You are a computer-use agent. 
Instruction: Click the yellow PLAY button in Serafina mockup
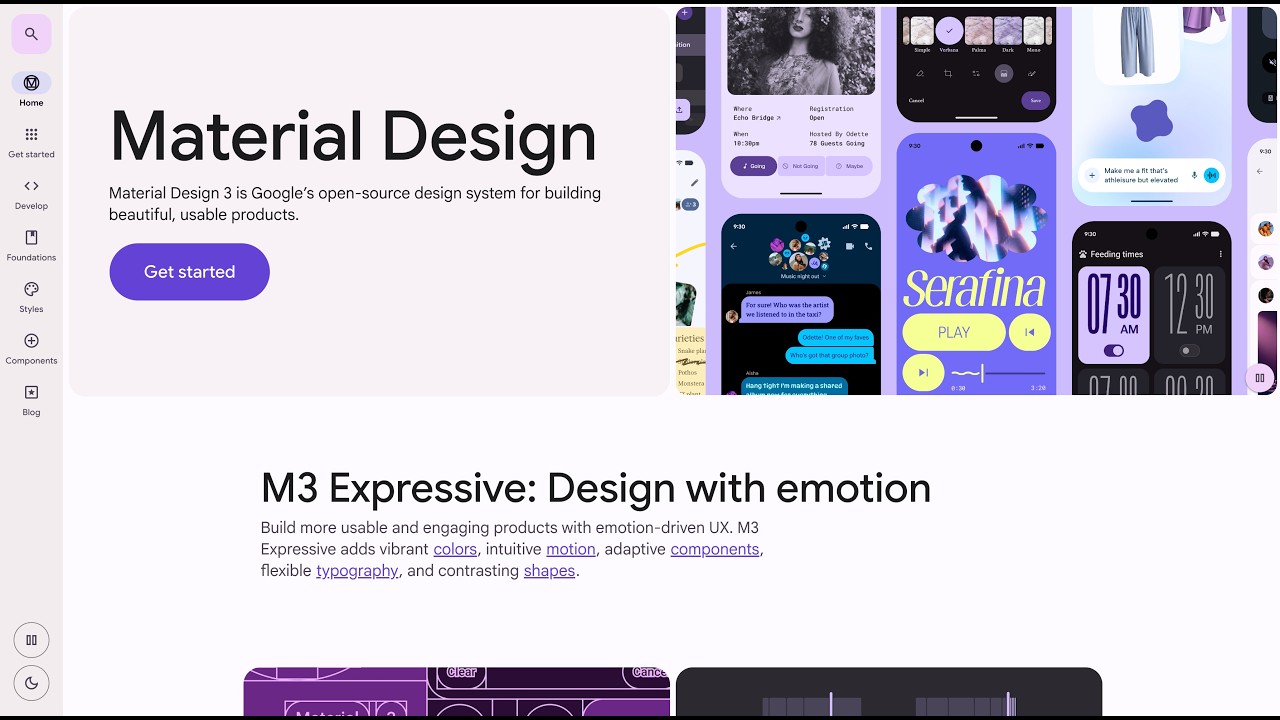click(x=954, y=333)
